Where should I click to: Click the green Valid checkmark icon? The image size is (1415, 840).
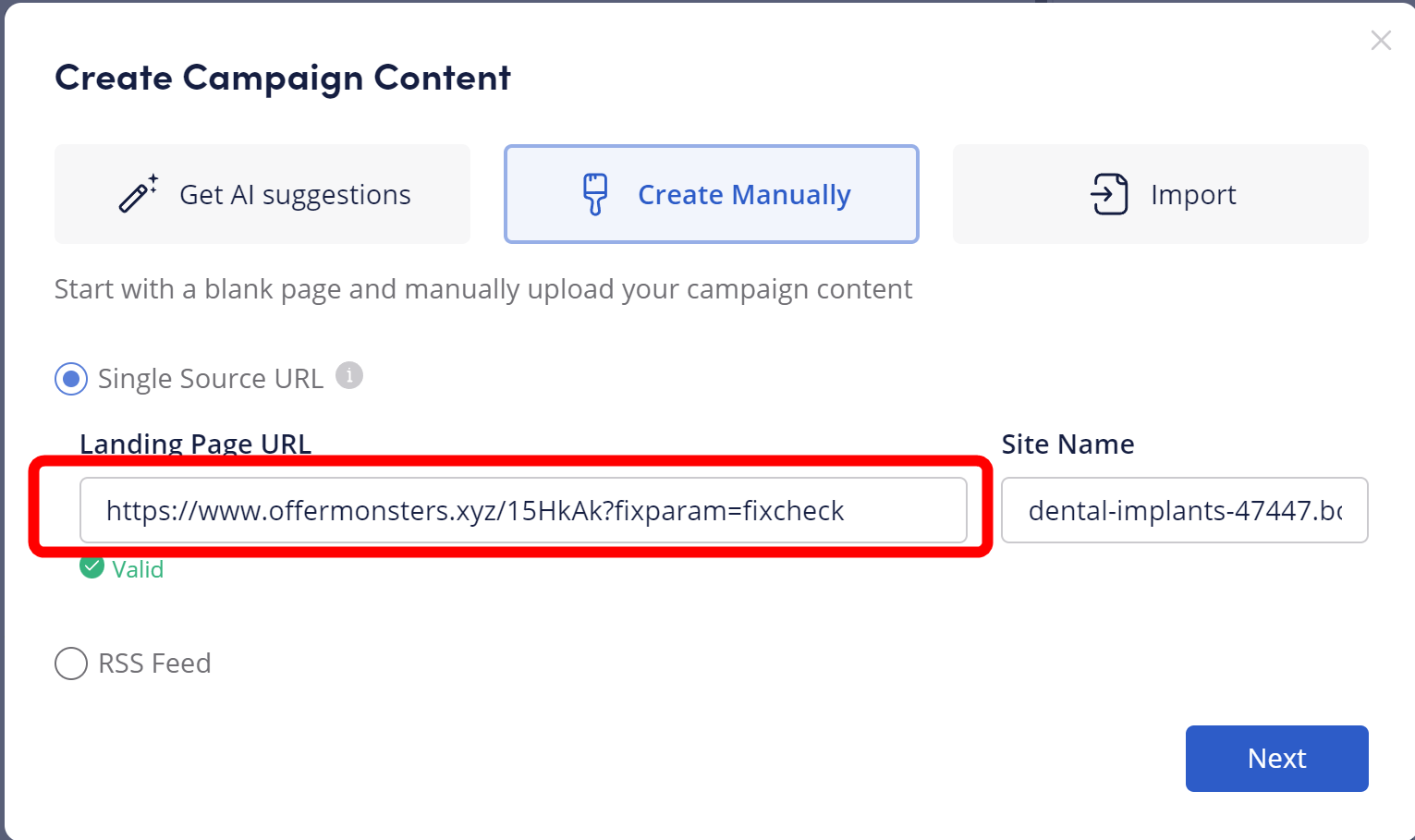91,567
